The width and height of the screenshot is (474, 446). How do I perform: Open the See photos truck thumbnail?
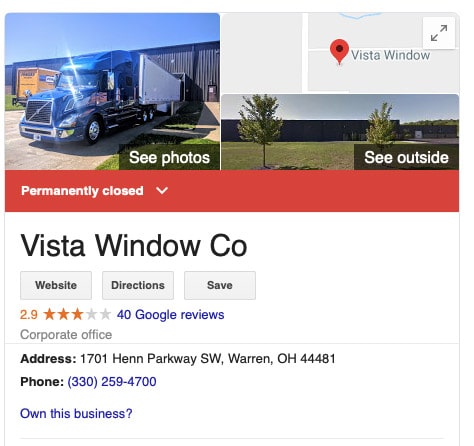(x=112, y=91)
